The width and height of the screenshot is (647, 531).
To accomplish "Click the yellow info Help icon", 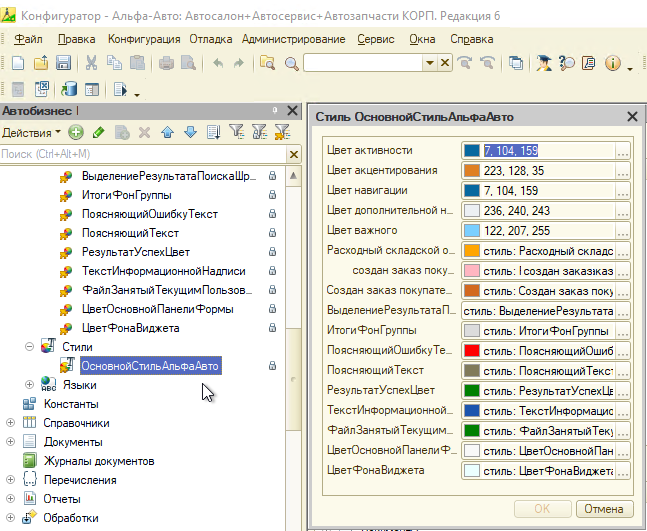I will pyautogui.click(x=613, y=63).
